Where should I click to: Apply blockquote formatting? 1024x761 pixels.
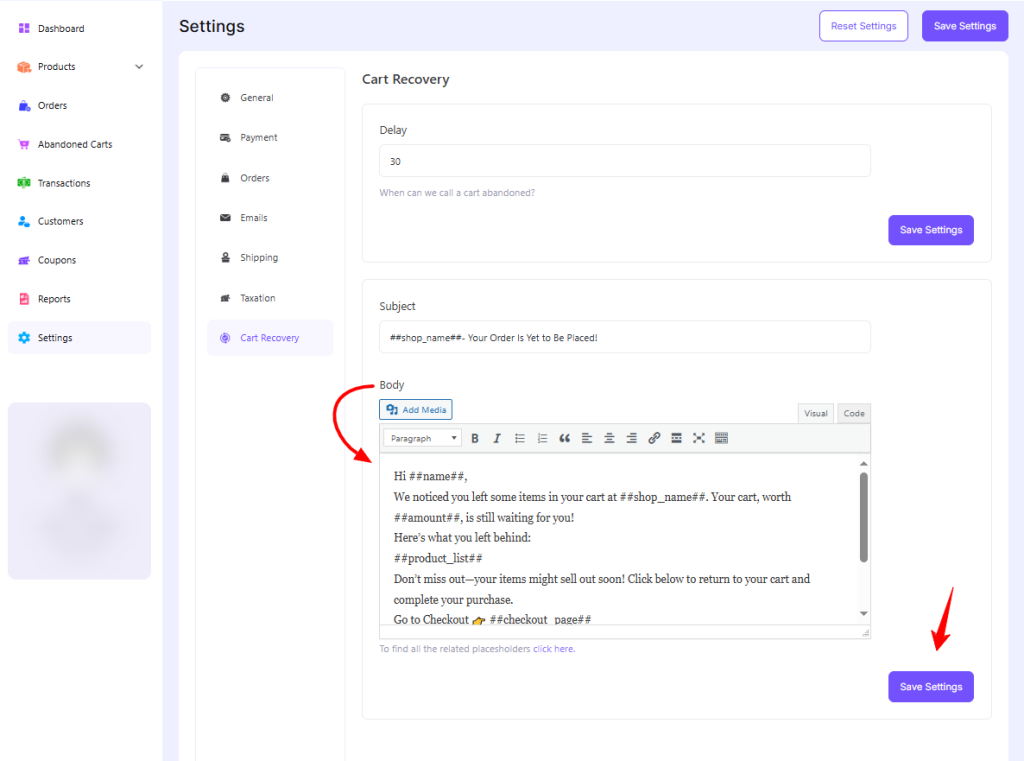(x=564, y=438)
